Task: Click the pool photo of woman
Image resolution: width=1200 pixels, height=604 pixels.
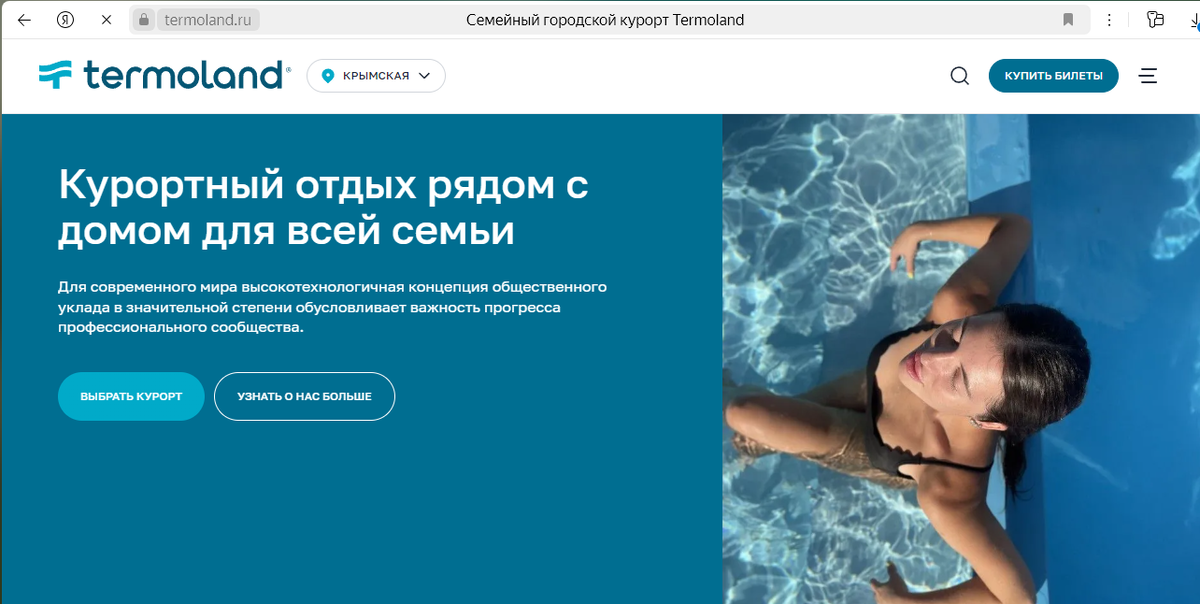Action: coord(961,359)
